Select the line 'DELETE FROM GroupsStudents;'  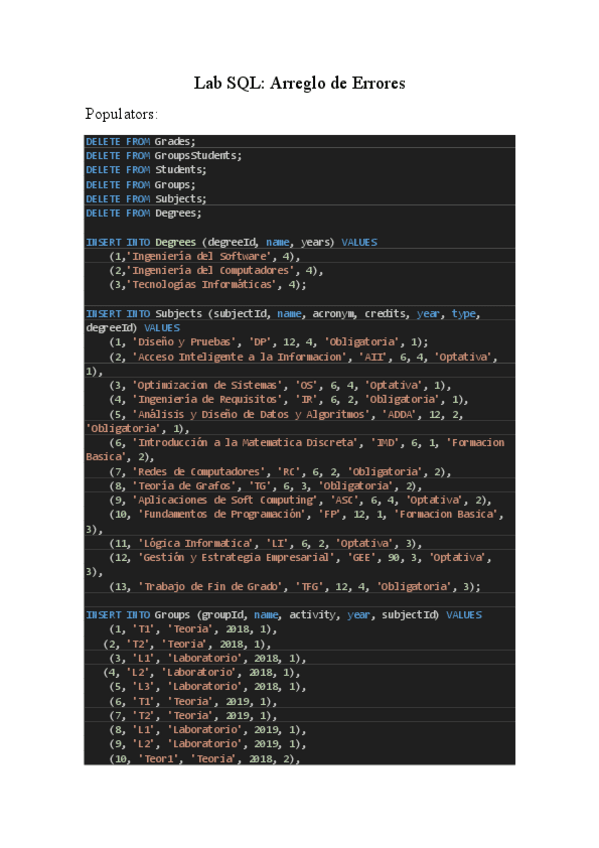[x=164, y=156]
